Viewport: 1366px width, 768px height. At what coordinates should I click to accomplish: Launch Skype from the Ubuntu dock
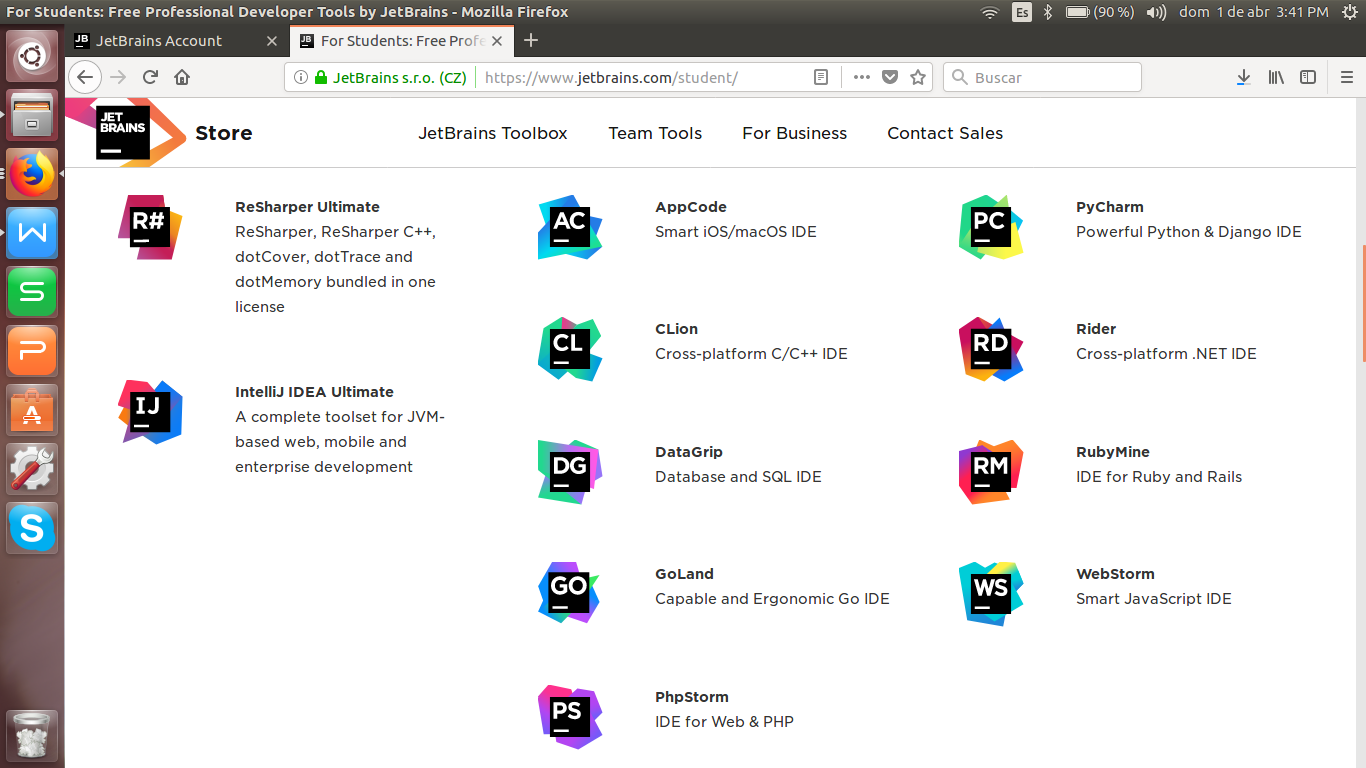pyautogui.click(x=32, y=528)
